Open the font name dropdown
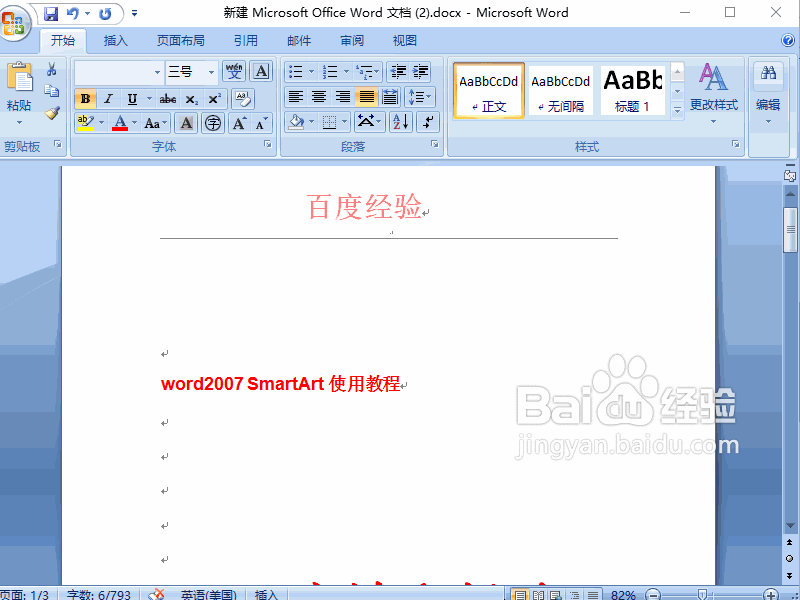The width and height of the screenshot is (800, 600). tap(157, 72)
